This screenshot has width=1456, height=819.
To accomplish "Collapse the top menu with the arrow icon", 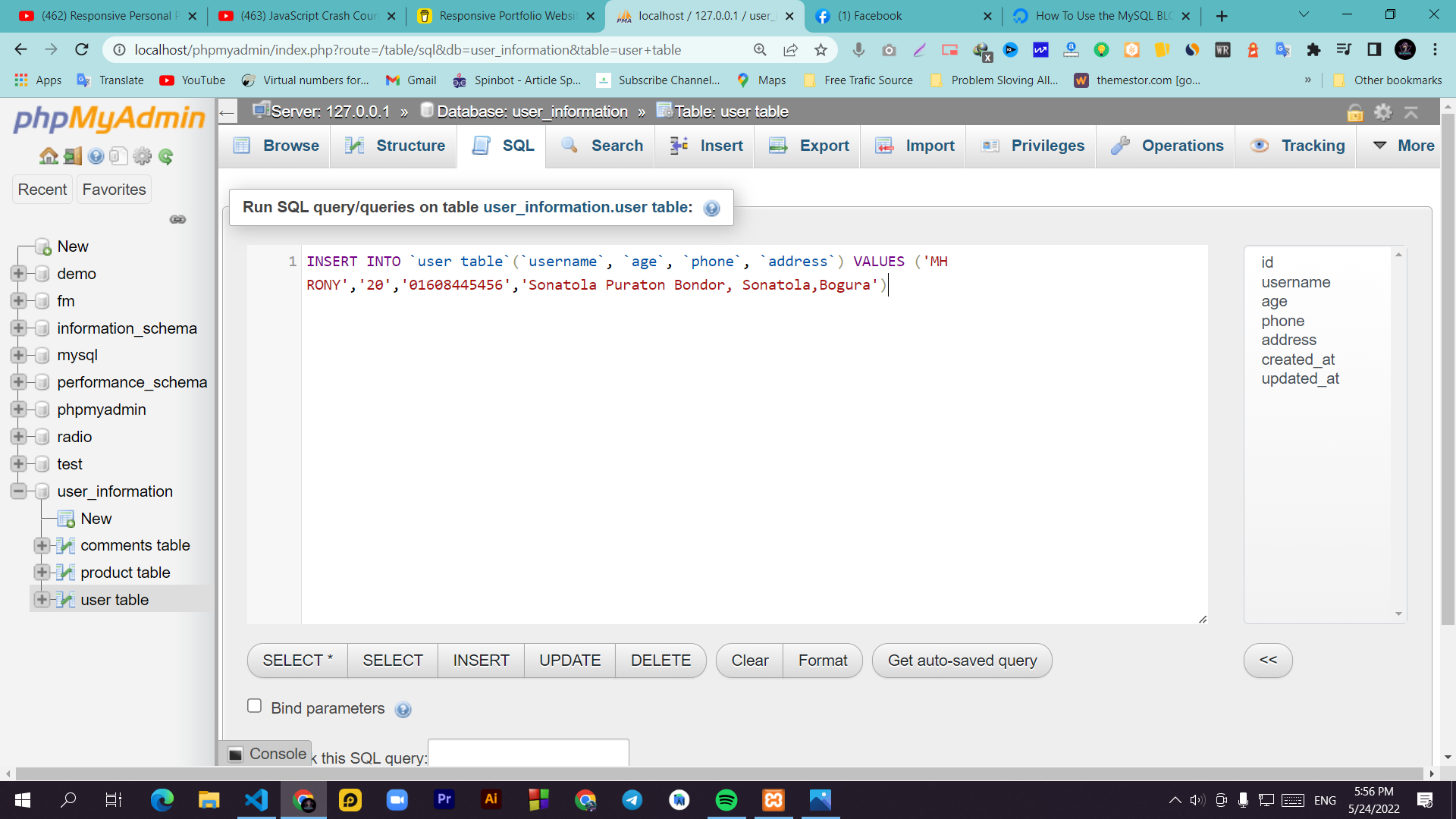I will point(1412,112).
